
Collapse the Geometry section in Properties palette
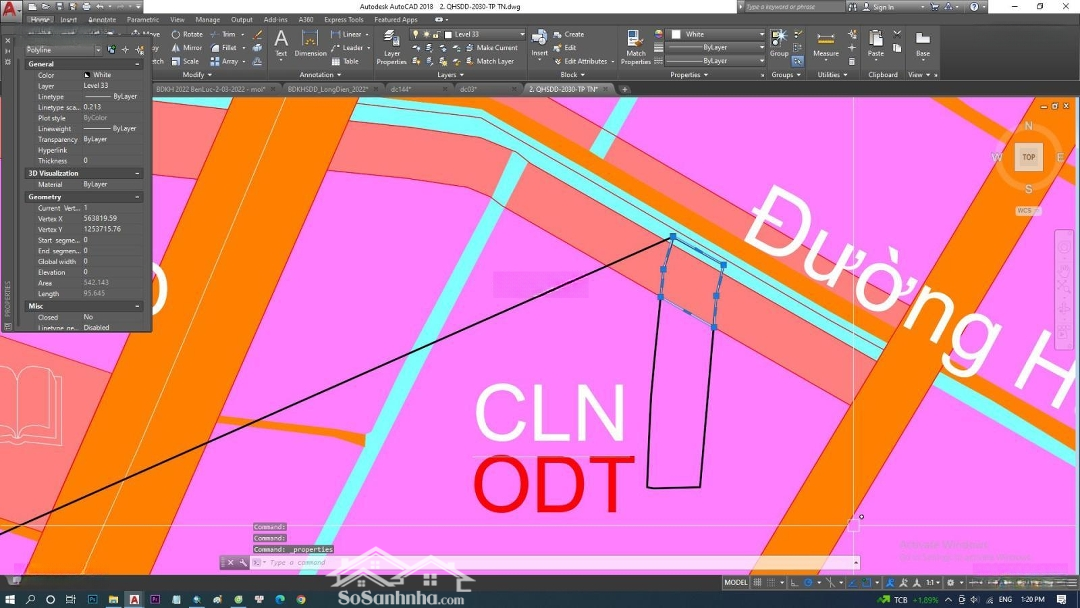[137, 197]
